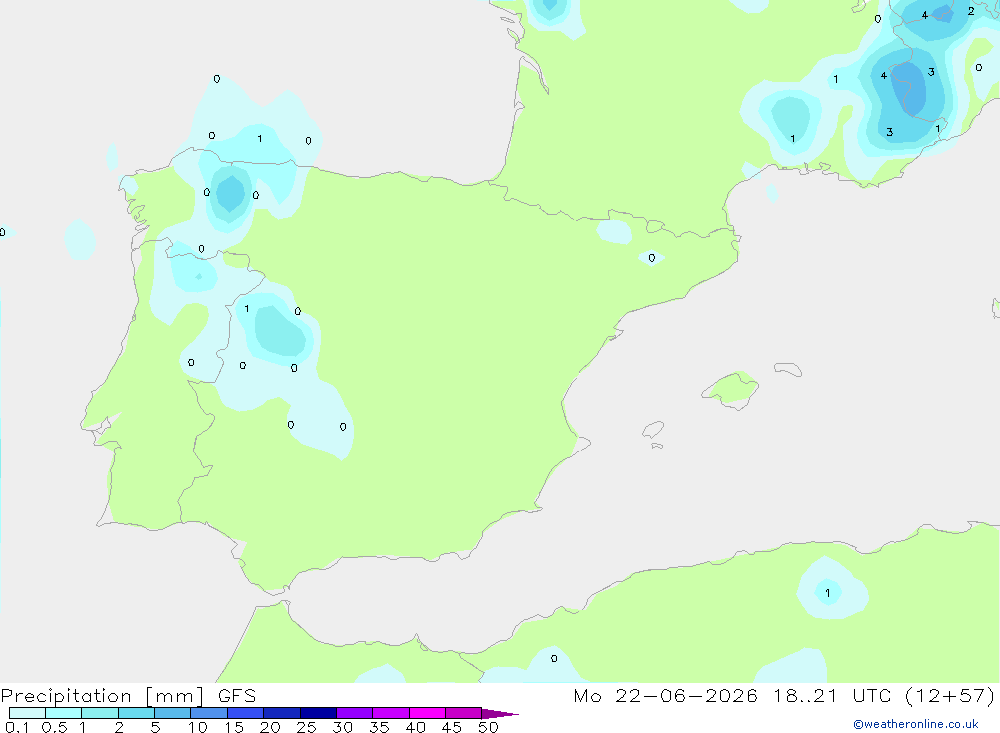The width and height of the screenshot is (1000, 733).
Task: Pick the 15–20 mm legend color swatch
Action: (x=246, y=713)
